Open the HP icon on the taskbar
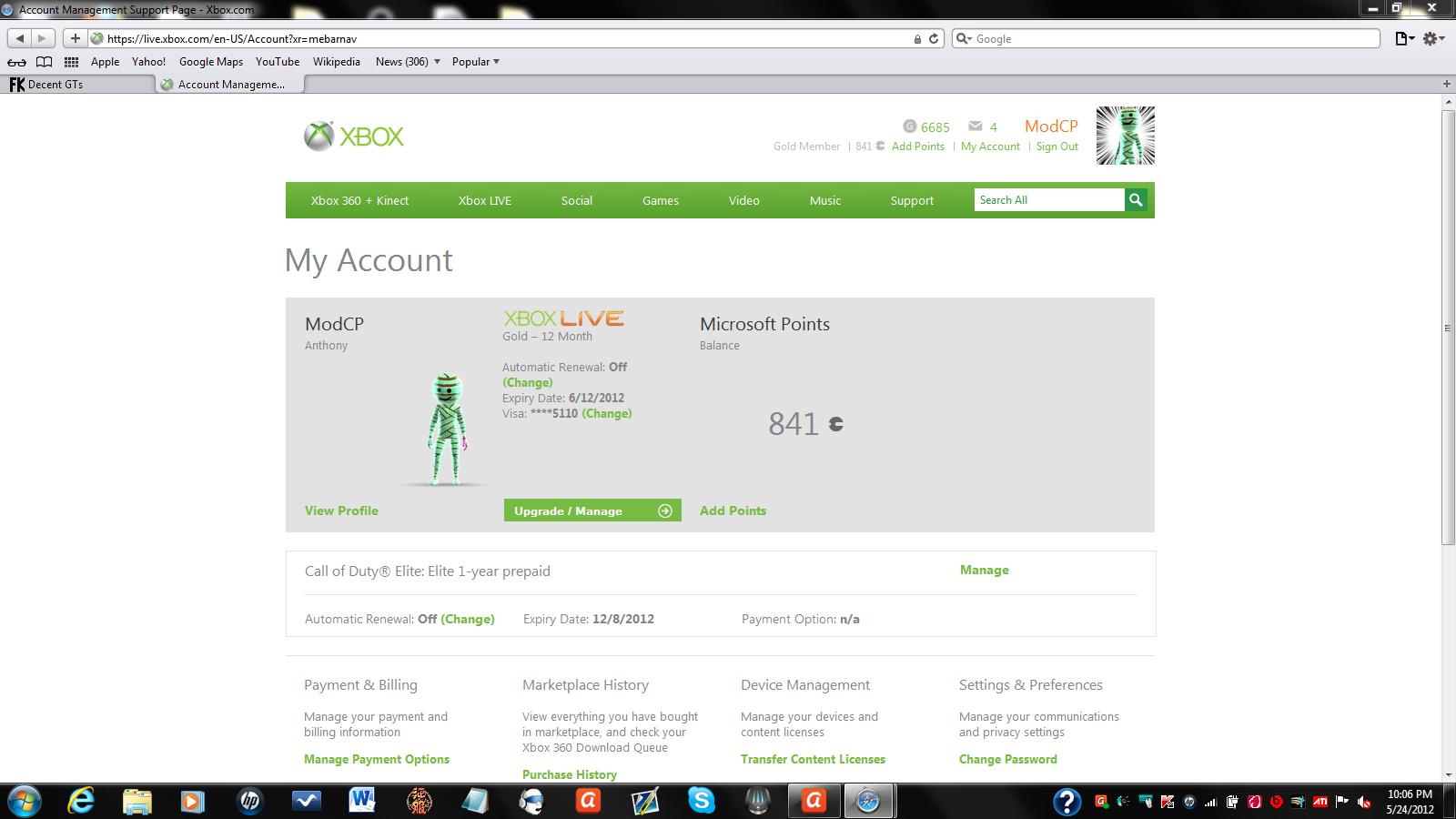The width and height of the screenshot is (1456, 819). [x=249, y=801]
